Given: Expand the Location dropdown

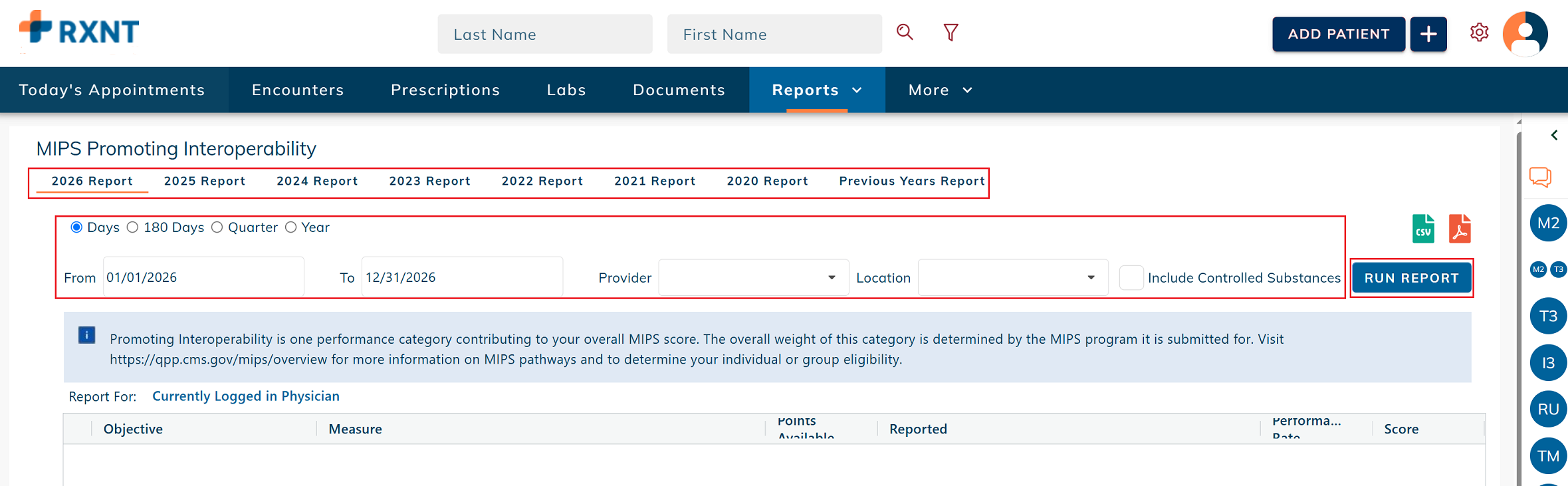Looking at the screenshot, I should click(1012, 277).
